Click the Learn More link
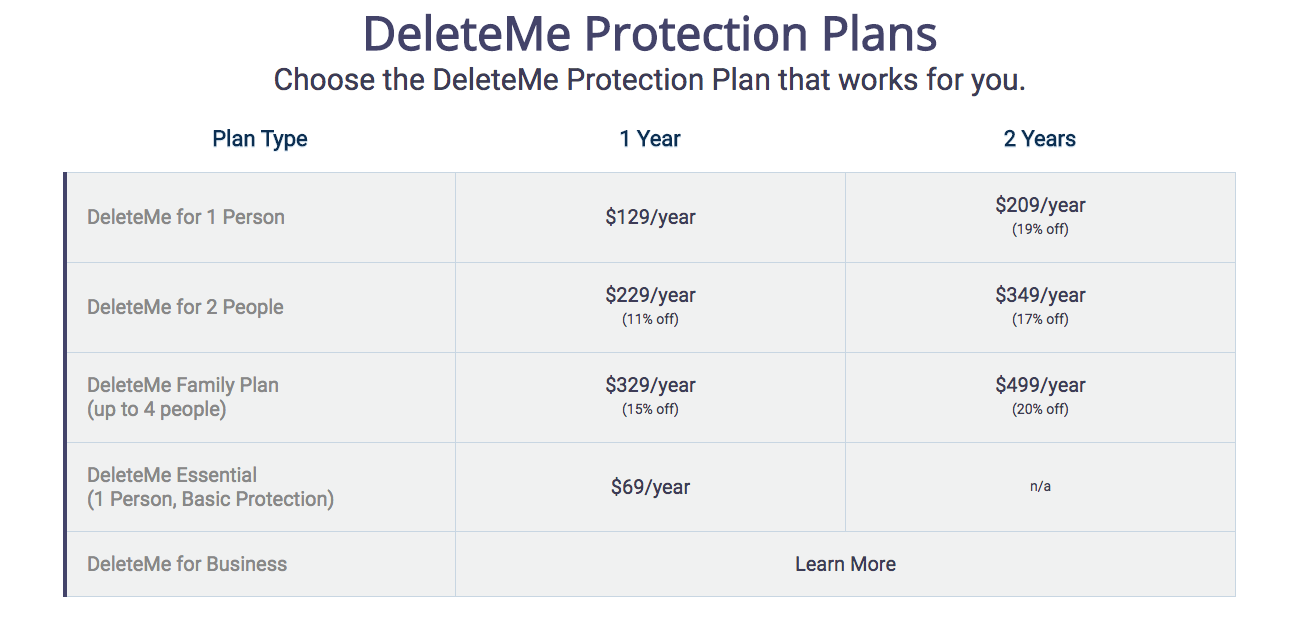 coord(845,564)
